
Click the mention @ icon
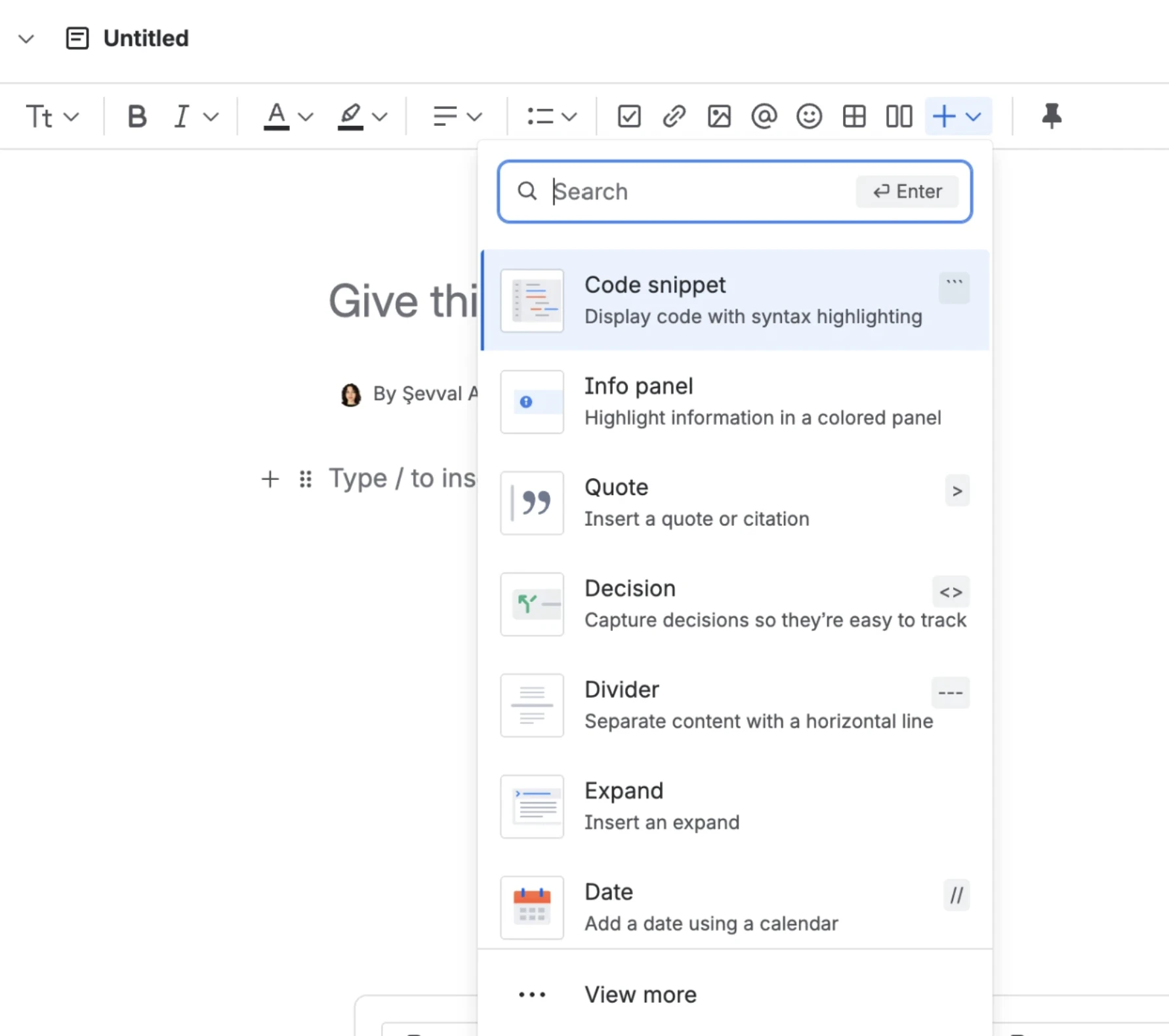tap(764, 117)
